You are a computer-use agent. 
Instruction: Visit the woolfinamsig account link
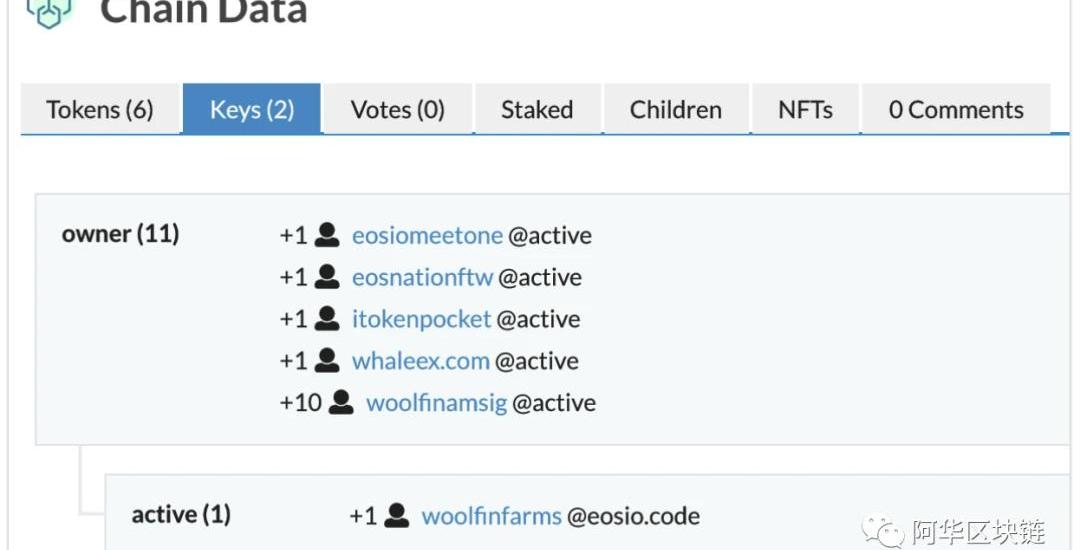click(436, 404)
